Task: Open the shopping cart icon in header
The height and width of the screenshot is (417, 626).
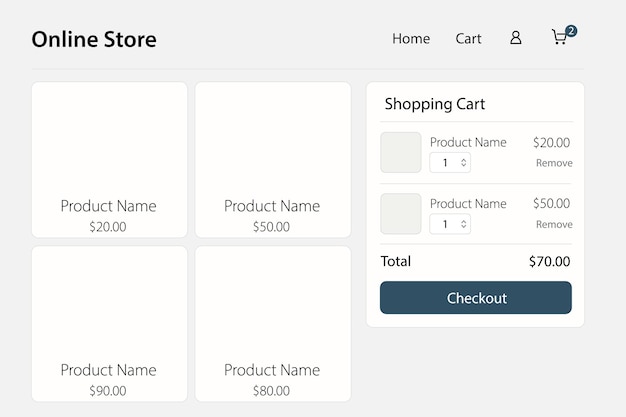Action: [x=559, y=37]
